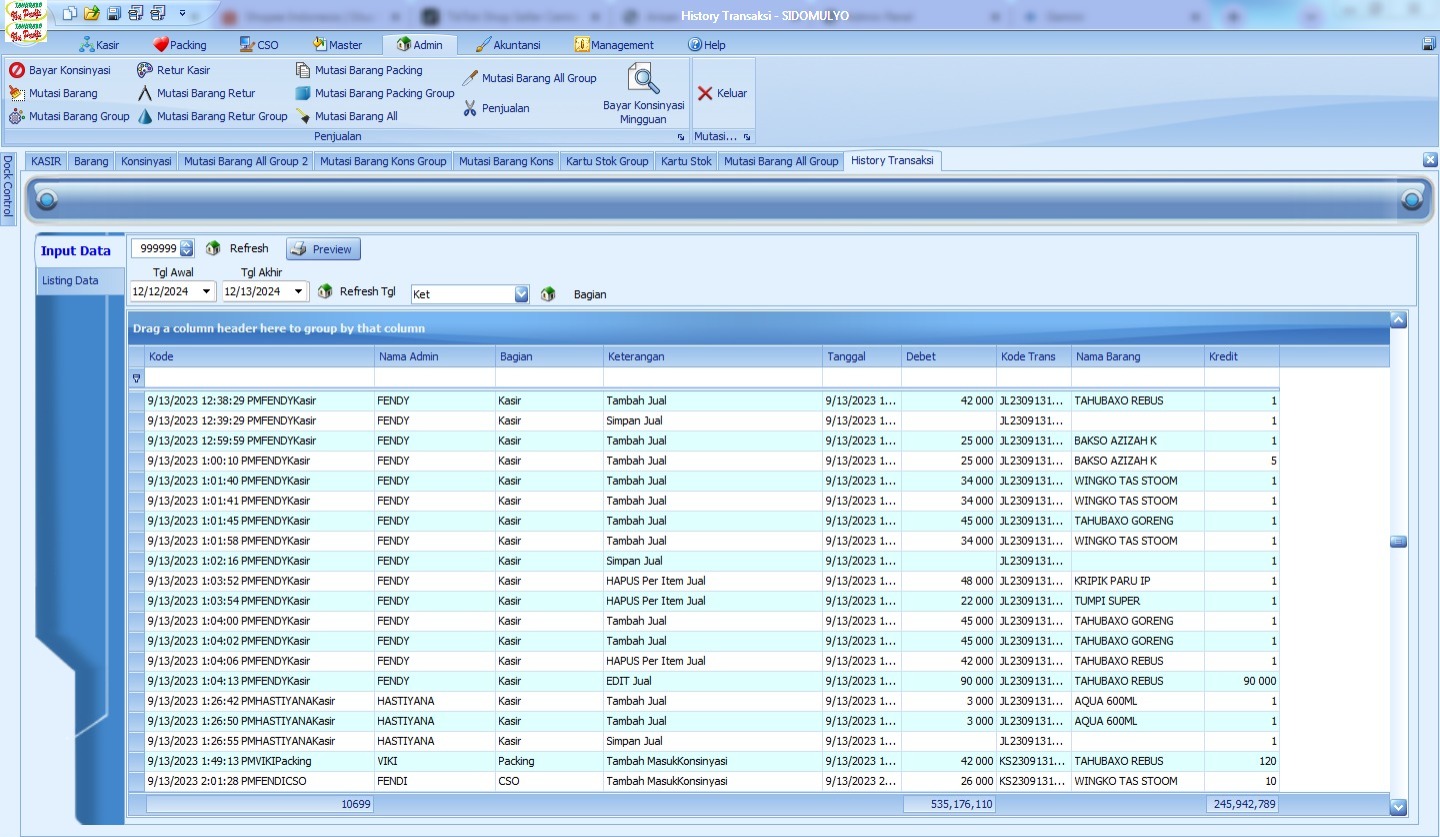Open Mutasi Barang All Group
Screen dimensions: 1440x837
pos(538,78)
